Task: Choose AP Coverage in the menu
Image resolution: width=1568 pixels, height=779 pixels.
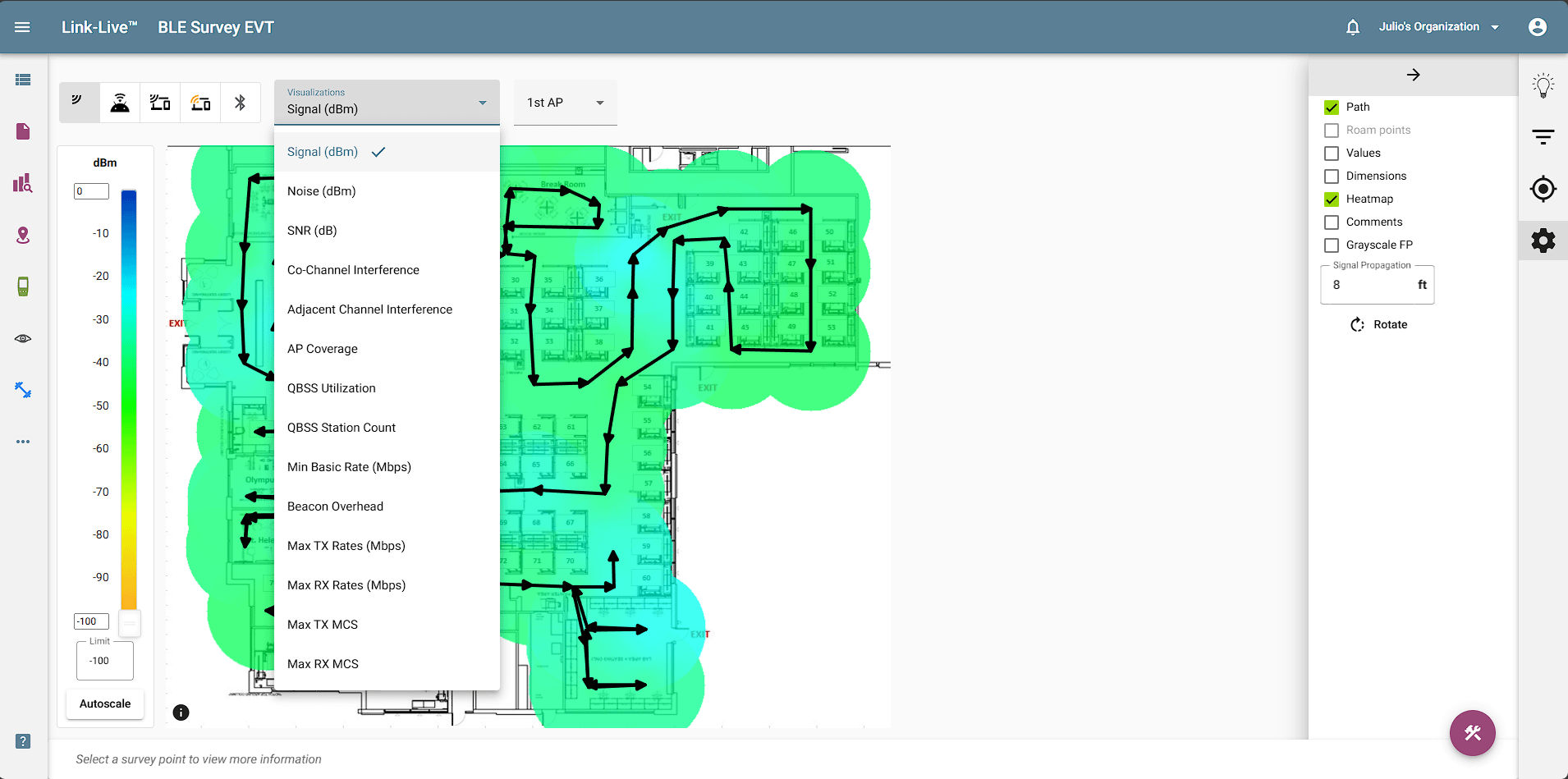Action: [x=322, y=348]
